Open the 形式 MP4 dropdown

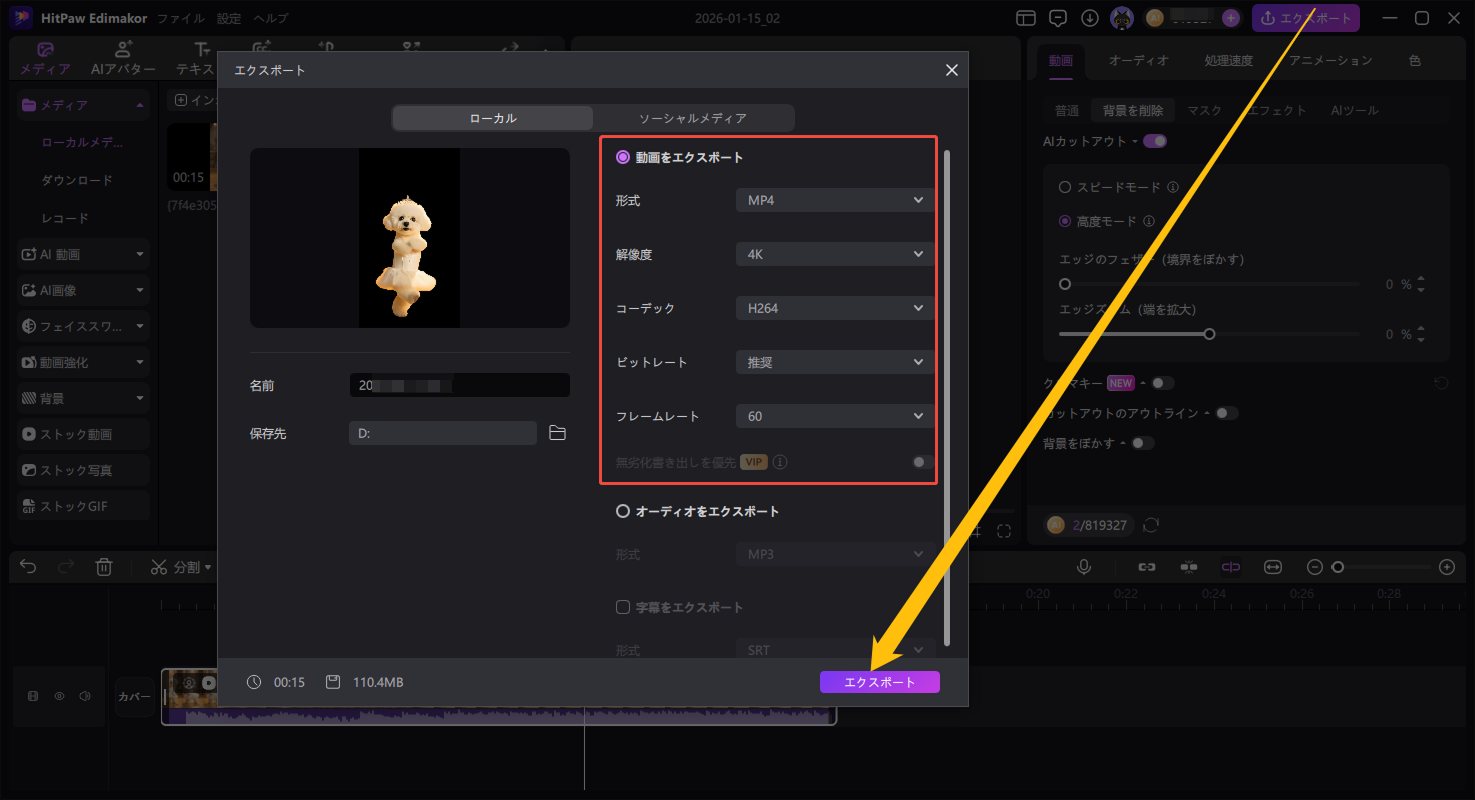(x=834, y=200)
